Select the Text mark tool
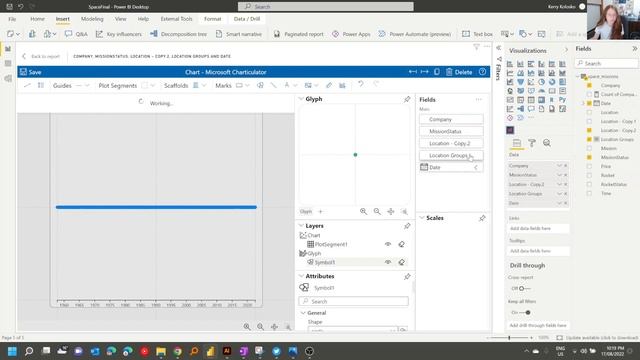 [x=287, y=85]
